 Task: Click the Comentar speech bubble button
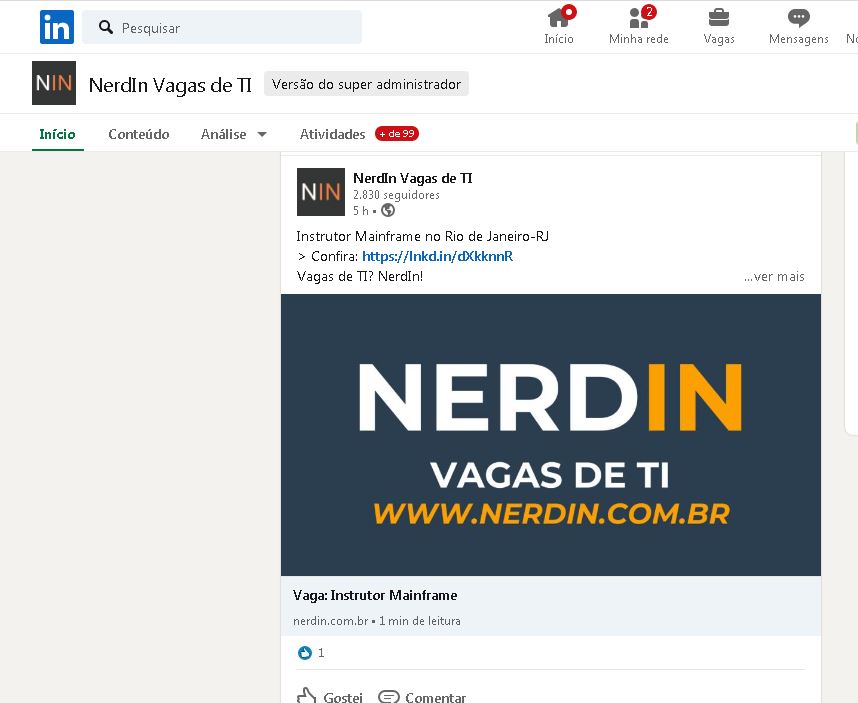tap(422, 697)
